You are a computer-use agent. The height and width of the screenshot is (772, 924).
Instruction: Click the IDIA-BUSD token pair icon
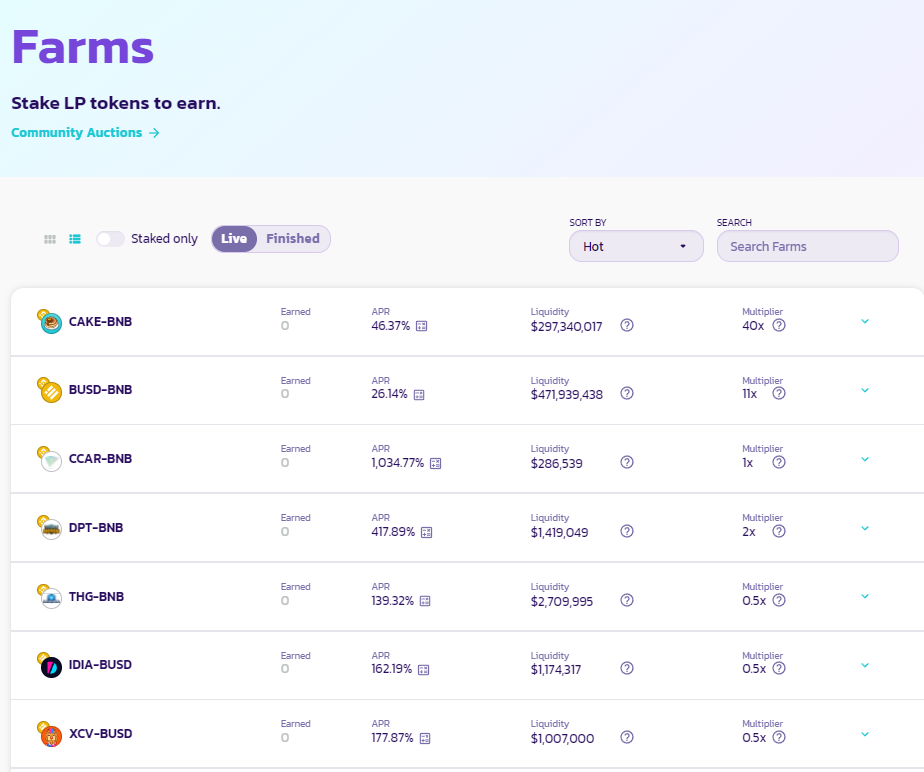[x=50, y=665]
